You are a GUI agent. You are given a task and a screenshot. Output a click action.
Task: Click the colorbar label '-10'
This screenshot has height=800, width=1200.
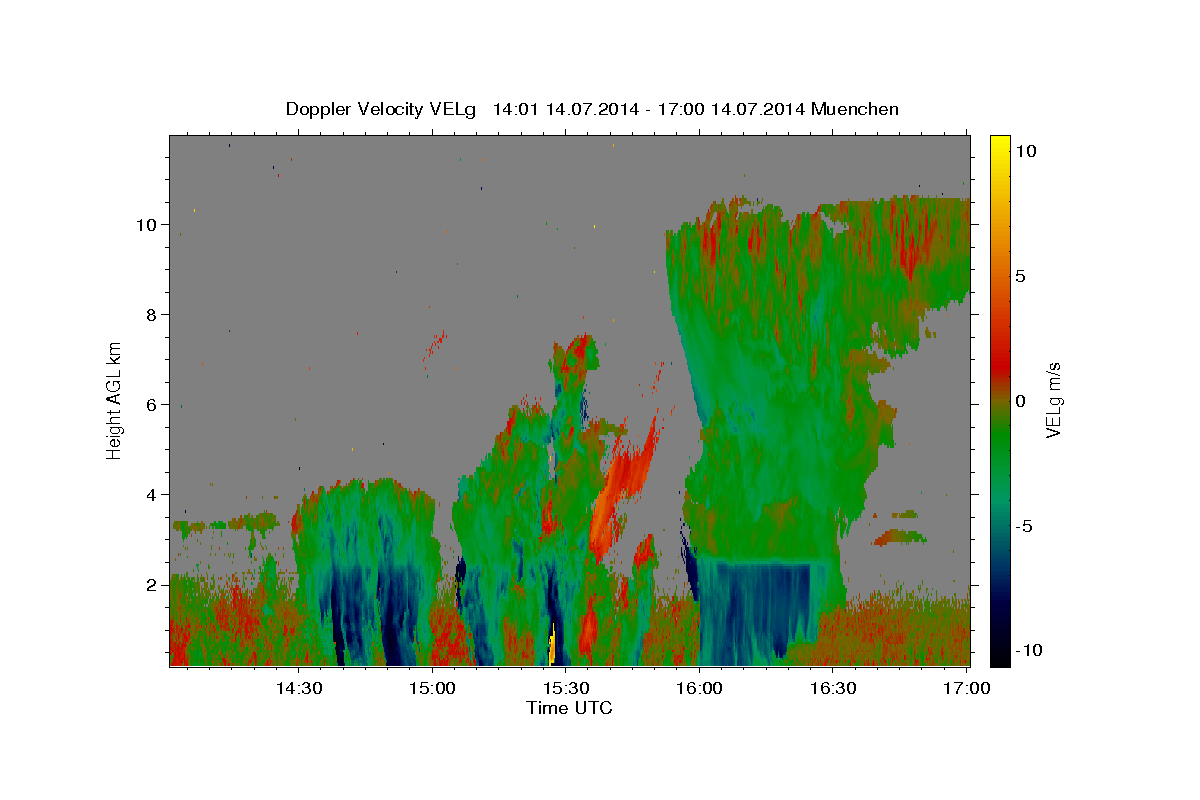point(1027,651)
